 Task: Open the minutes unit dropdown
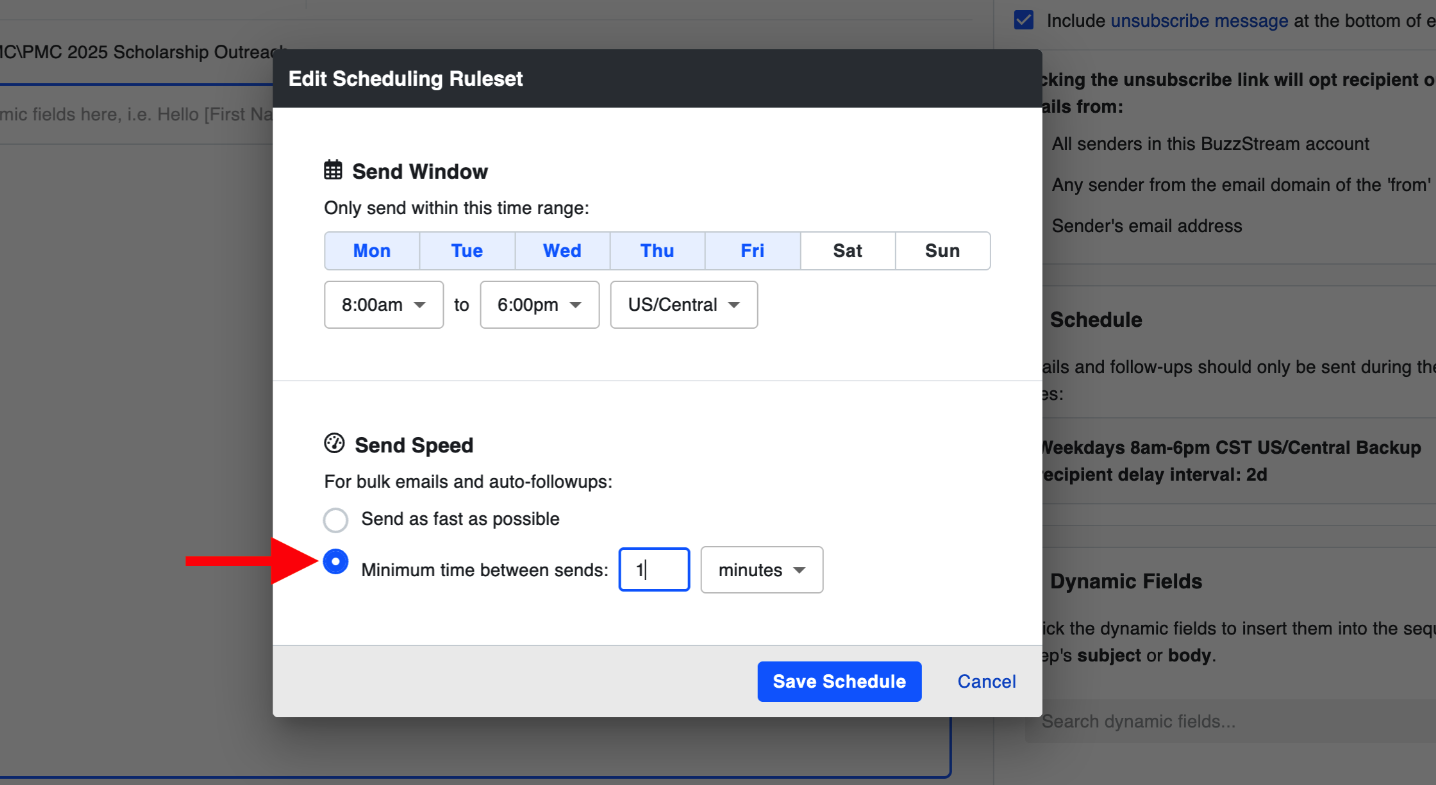tap(762, 570)
